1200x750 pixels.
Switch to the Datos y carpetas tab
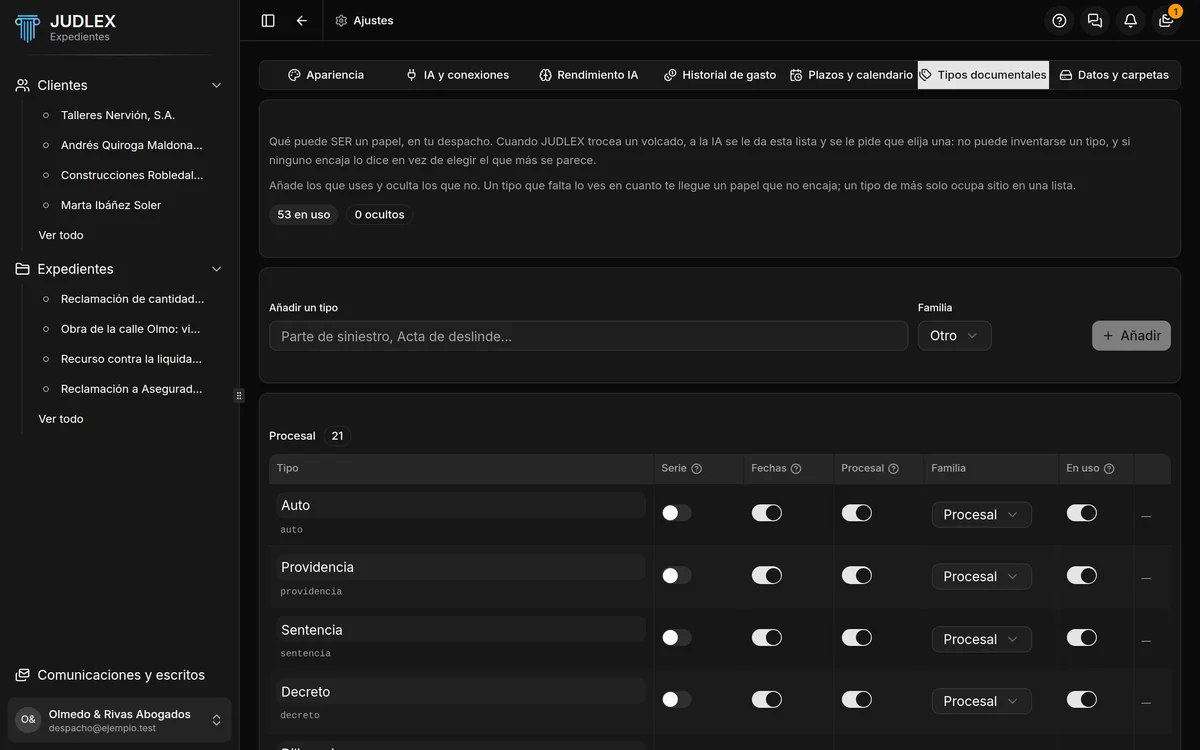tap(1114, 75)
